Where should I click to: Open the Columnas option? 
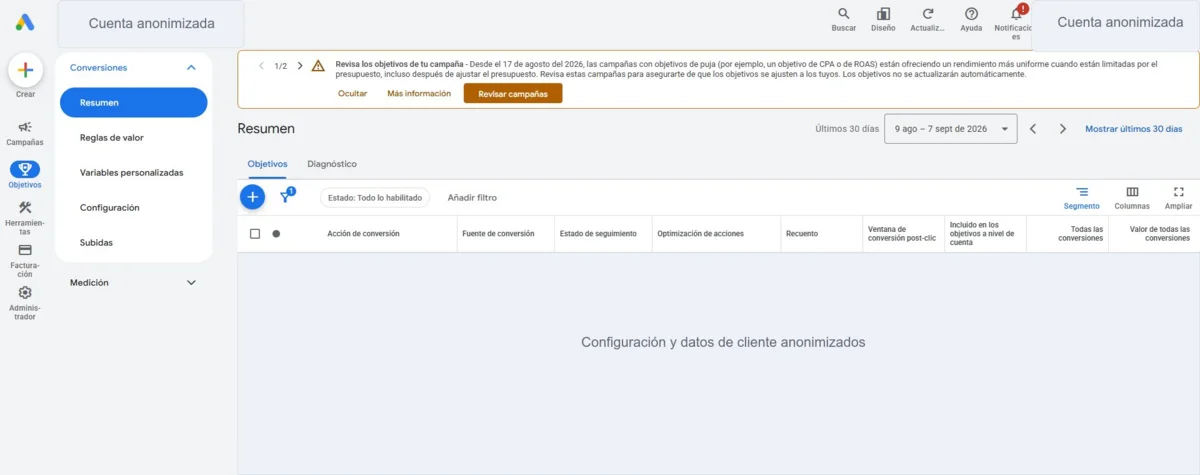[x=1132, y=197]
